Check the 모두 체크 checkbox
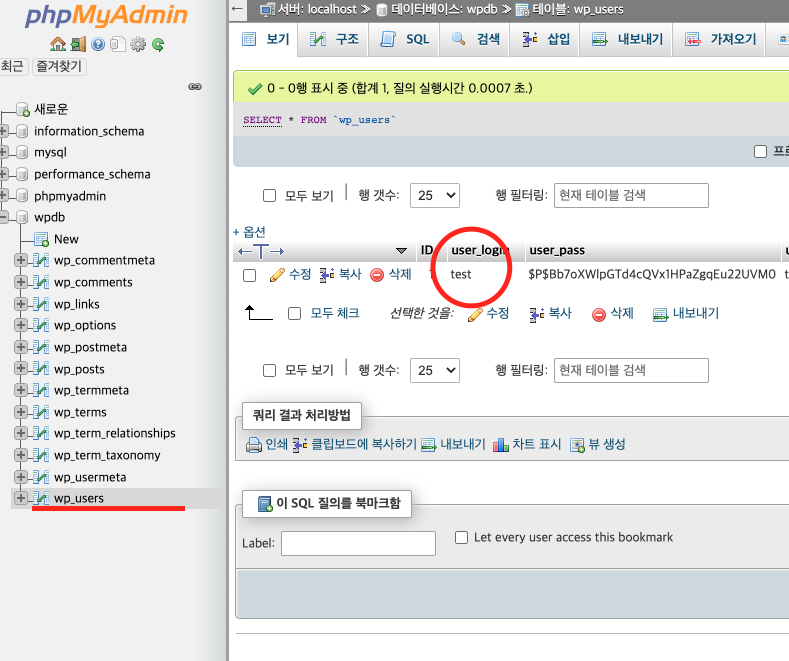Screen dimensions: 789x661 [x=294, y=314]
